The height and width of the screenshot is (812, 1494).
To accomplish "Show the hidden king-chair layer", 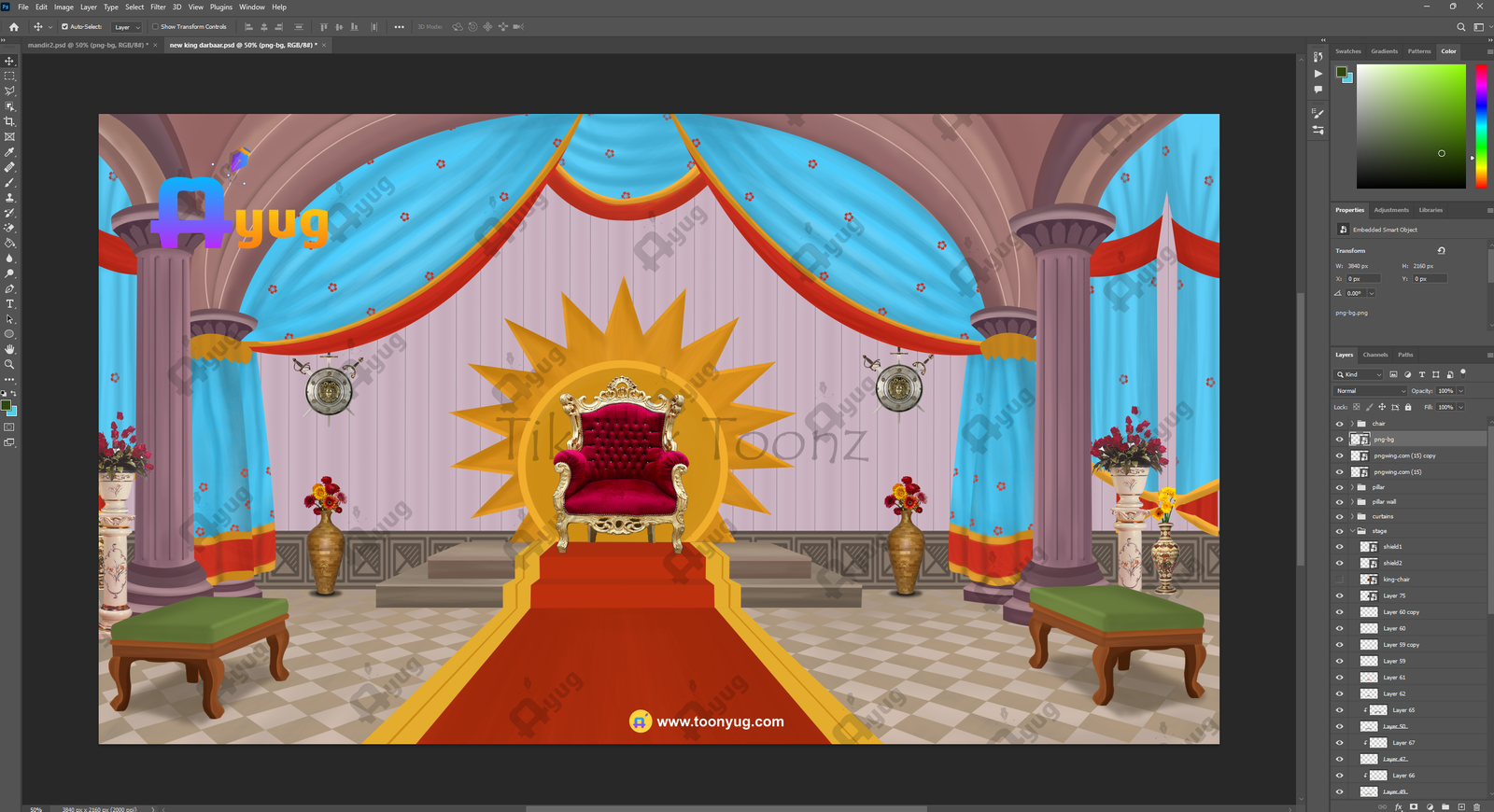I will pos(1339,580).
